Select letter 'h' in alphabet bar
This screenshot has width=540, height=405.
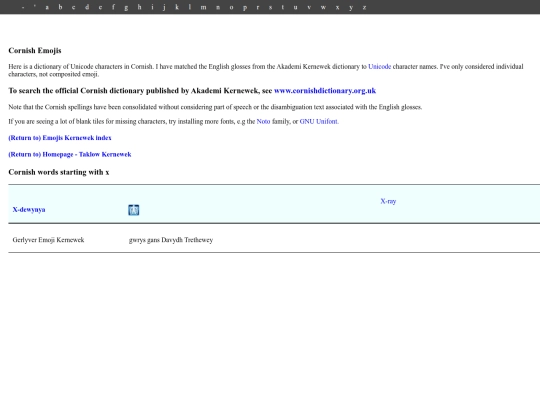pyautogui.click(x=139, y=7)
